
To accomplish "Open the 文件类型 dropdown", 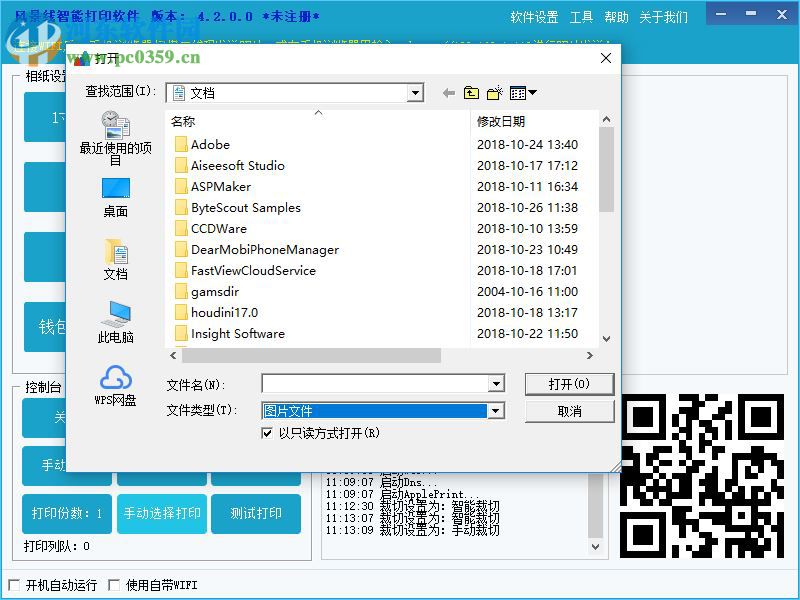I will pos(496,410).
